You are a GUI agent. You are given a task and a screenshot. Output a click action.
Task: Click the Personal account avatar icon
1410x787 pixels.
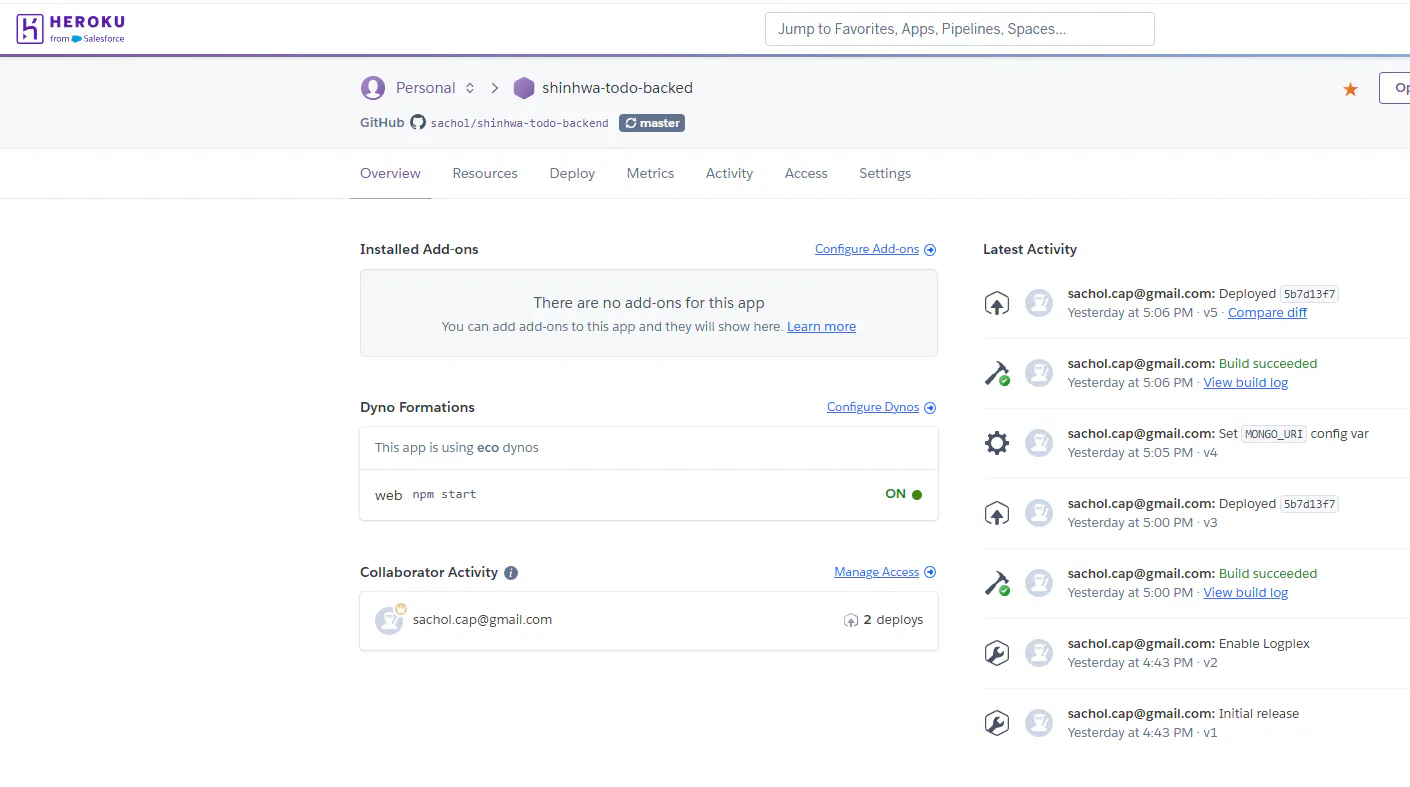pos(373,88)
